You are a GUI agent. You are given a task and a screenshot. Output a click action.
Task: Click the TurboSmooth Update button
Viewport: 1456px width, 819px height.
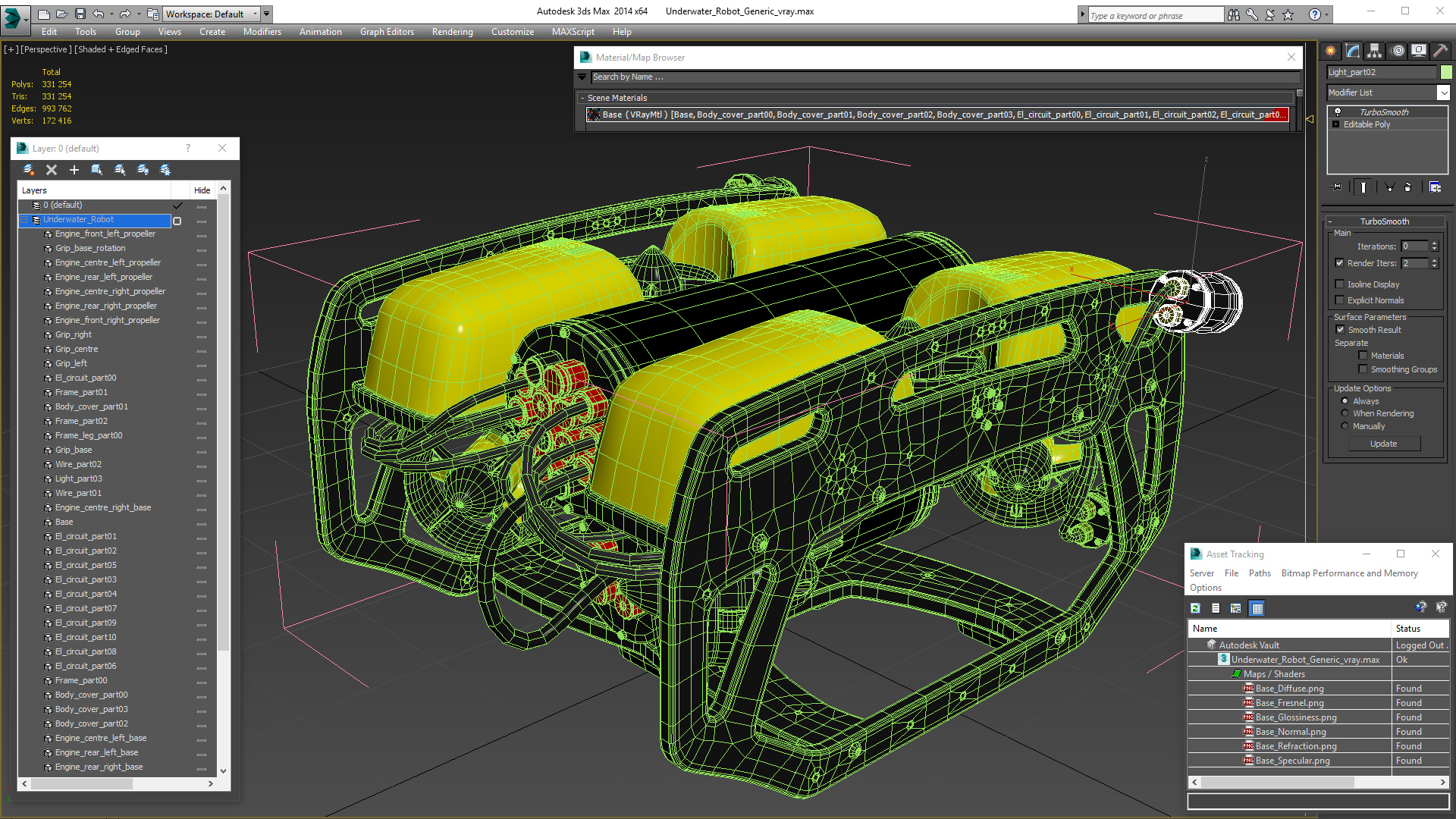point(1383,444)
